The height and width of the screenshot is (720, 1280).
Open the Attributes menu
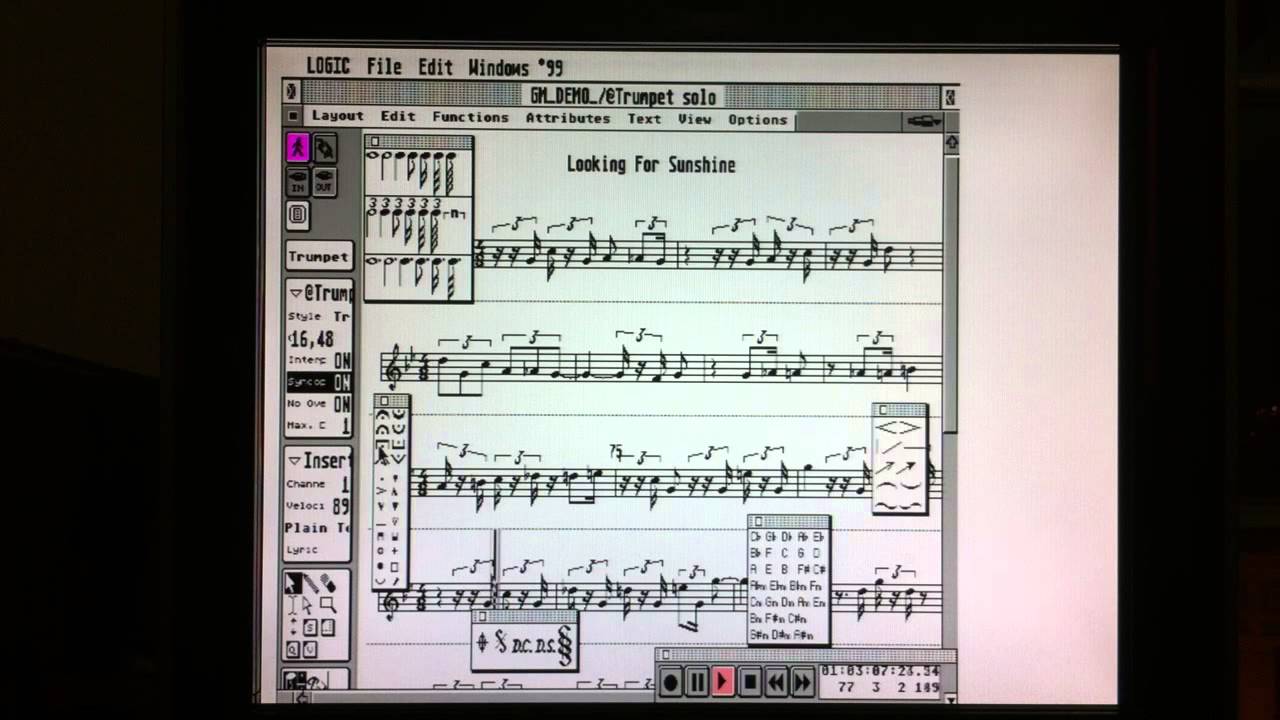[x=568, y=118]
